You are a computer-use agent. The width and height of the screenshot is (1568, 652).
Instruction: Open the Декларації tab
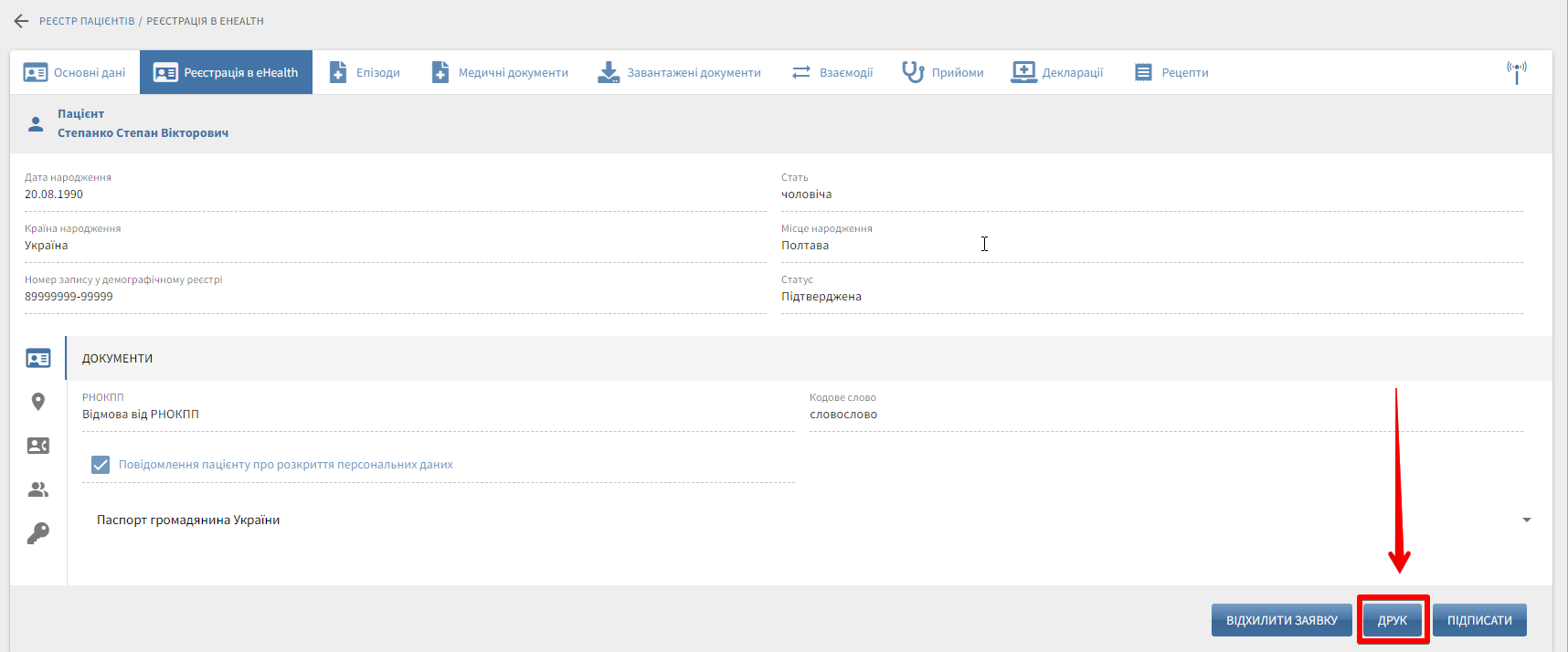point(1057,72)
